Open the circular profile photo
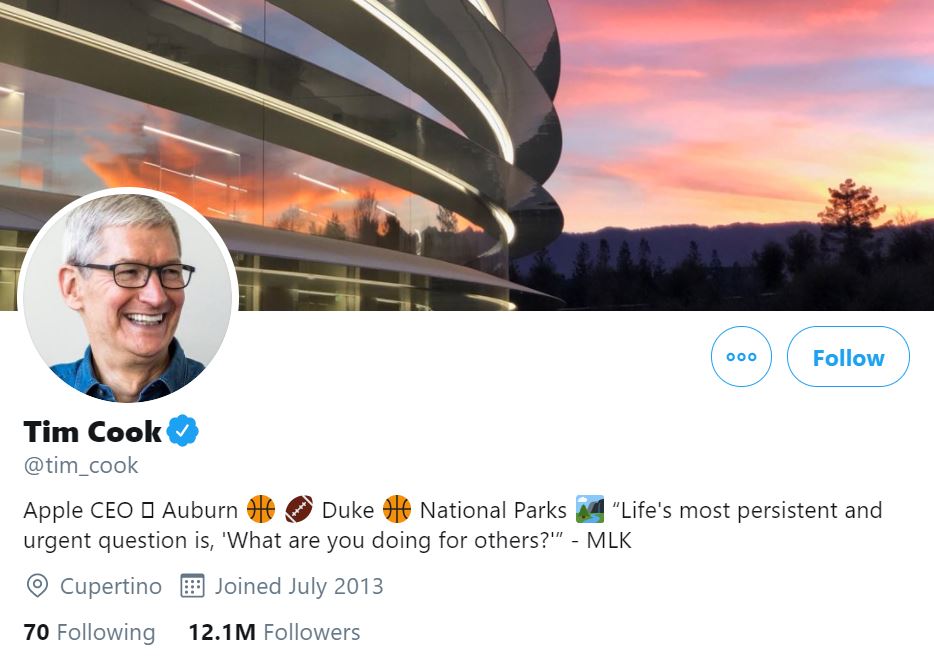Screen dimensions: 934x657 click(127, 296)
